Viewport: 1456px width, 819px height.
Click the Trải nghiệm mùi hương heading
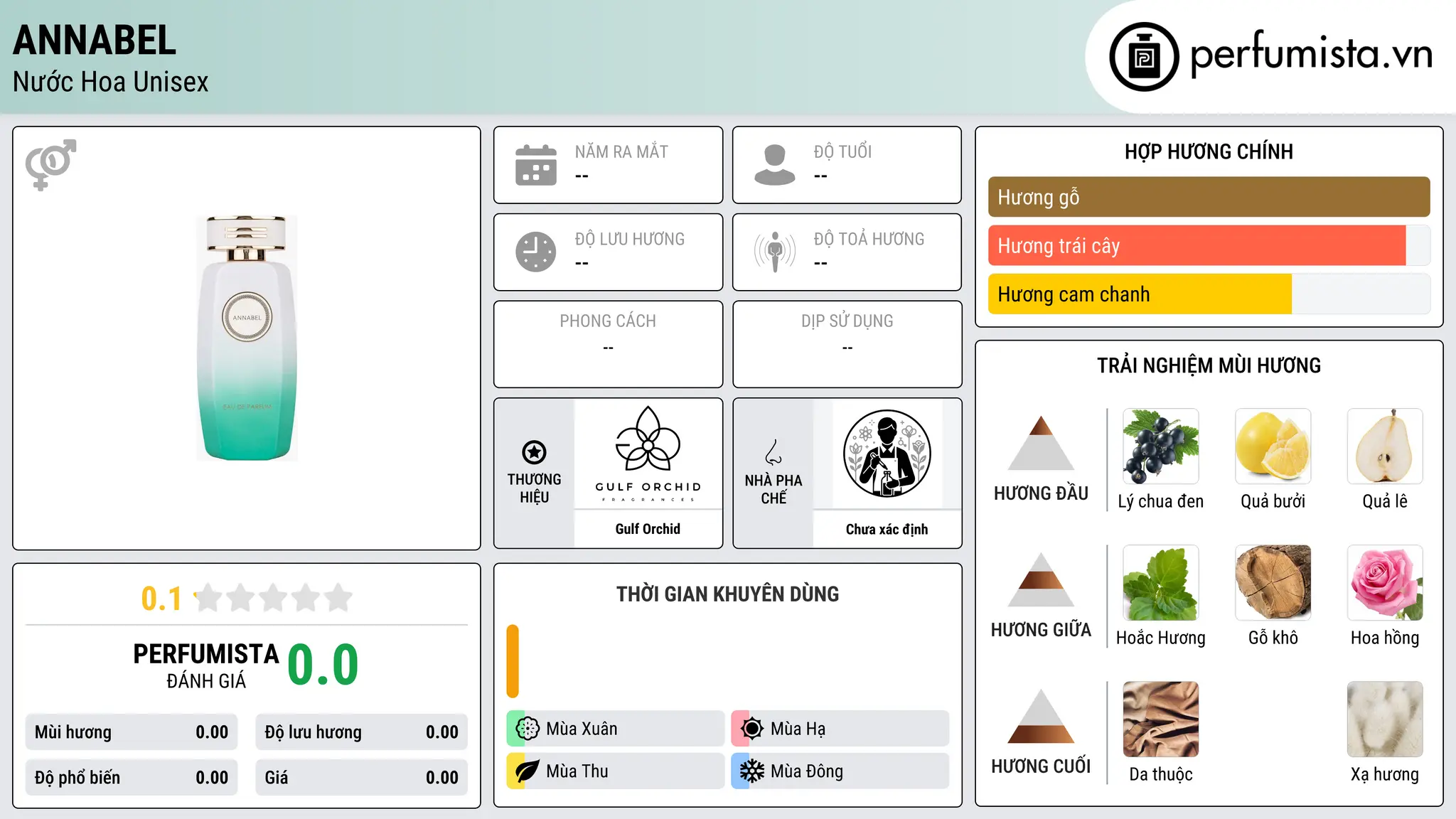pos(1209,365)
